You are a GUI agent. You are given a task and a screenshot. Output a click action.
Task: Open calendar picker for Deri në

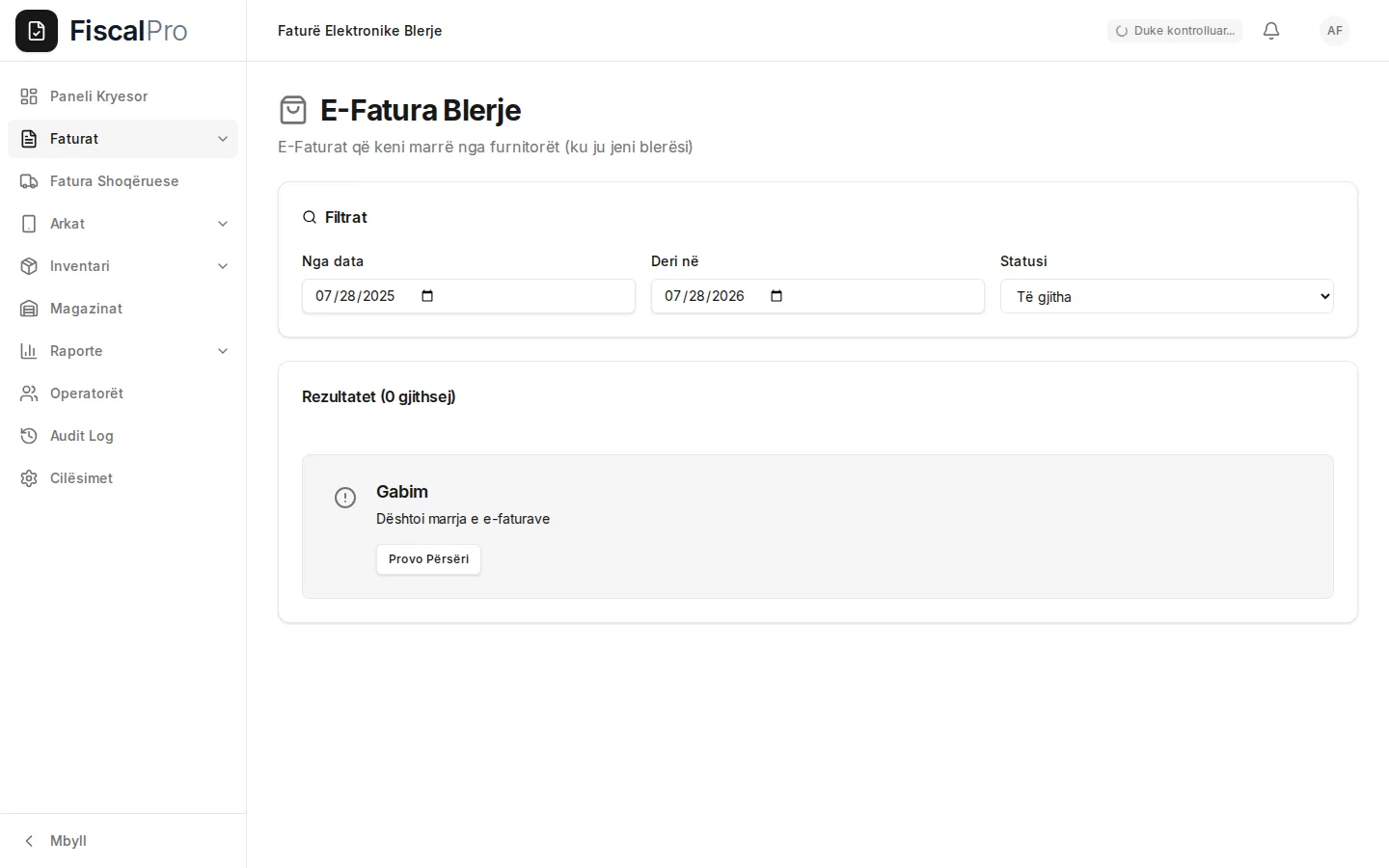click(776, 296)
